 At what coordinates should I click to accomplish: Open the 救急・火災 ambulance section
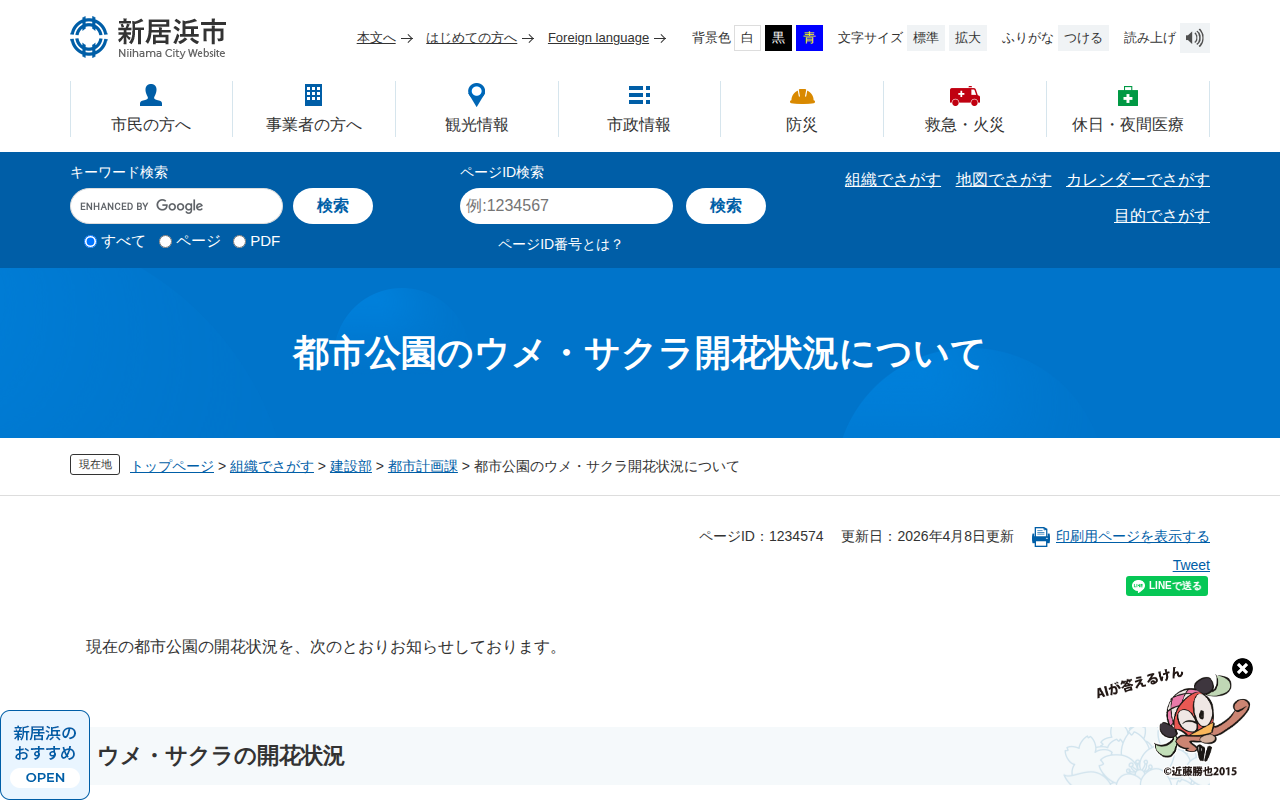(x=964, y=109)
